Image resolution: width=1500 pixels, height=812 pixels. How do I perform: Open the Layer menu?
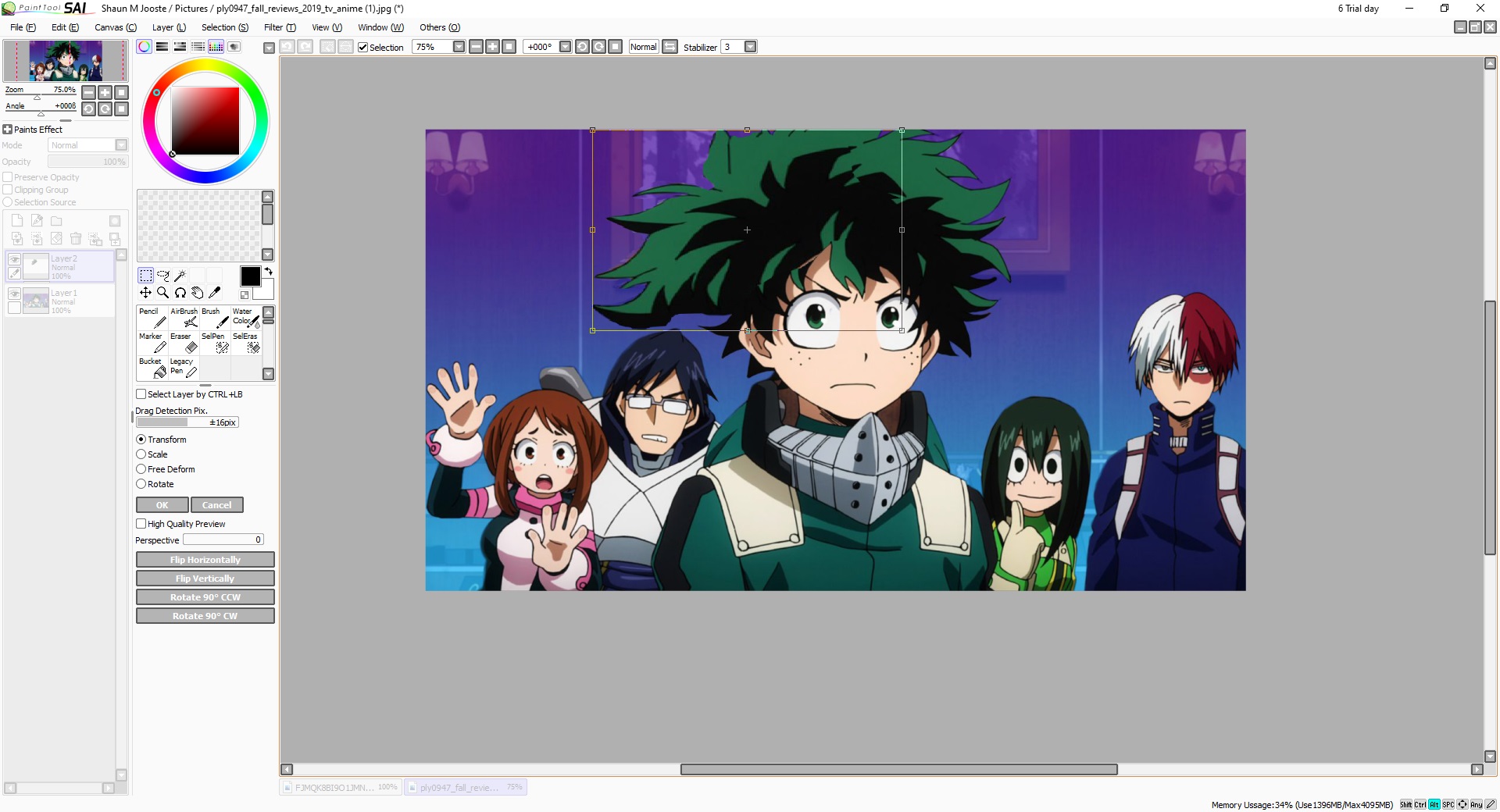(x=169, y=27)
